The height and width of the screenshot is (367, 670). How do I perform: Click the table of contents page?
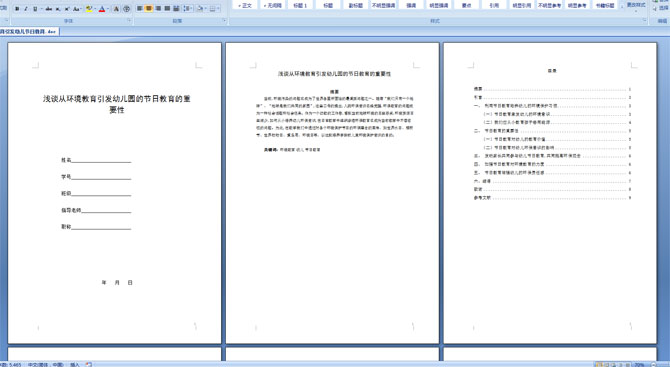tap(550, 193)
